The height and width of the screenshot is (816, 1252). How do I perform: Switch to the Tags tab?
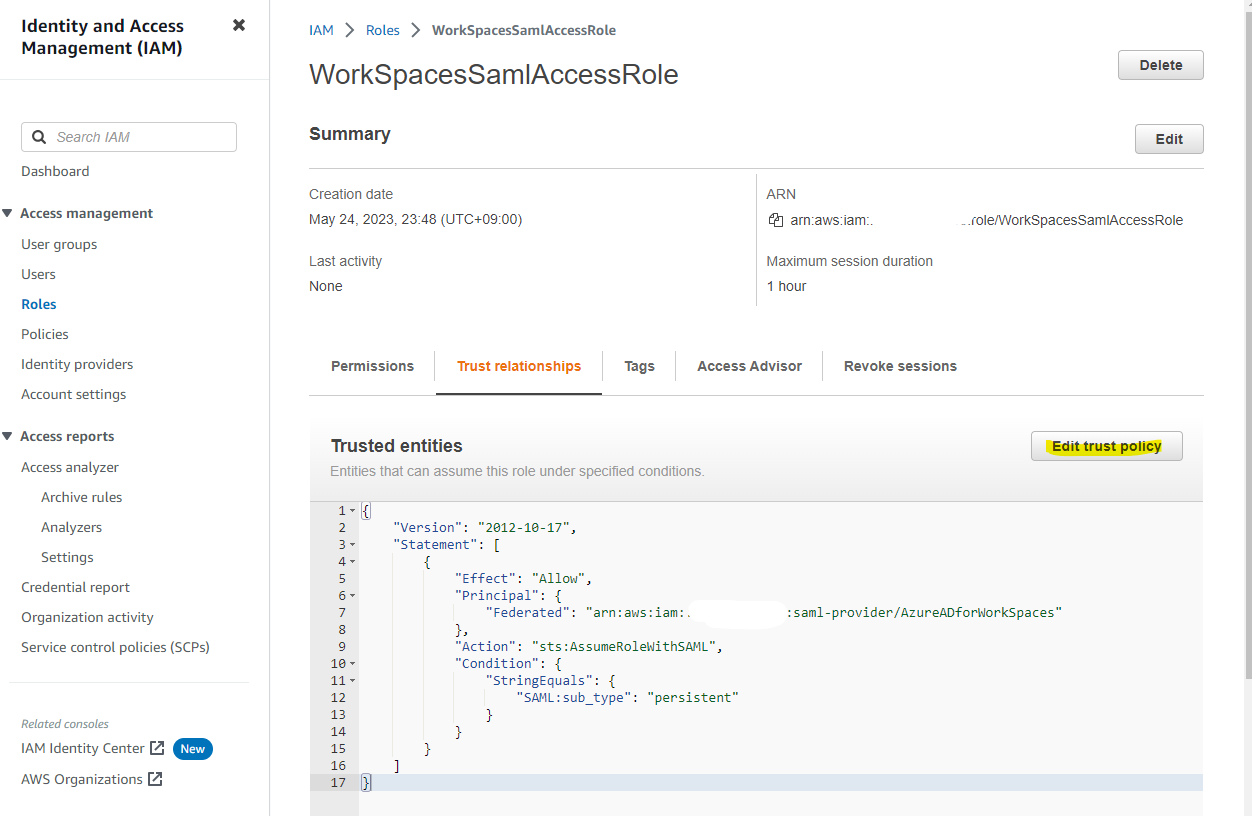click(x=638, y=366)
